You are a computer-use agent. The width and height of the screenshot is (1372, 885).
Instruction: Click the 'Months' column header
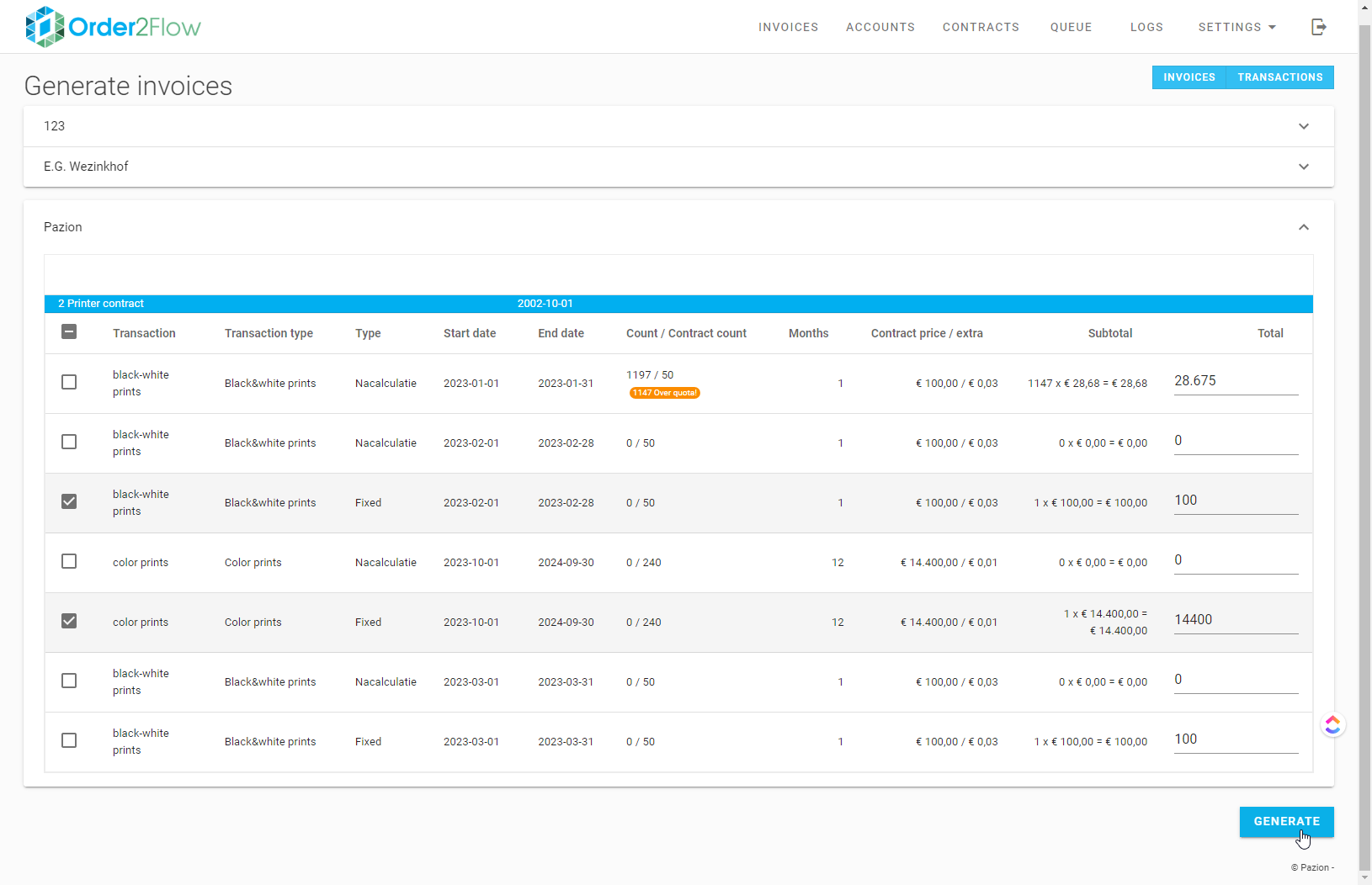808,333
